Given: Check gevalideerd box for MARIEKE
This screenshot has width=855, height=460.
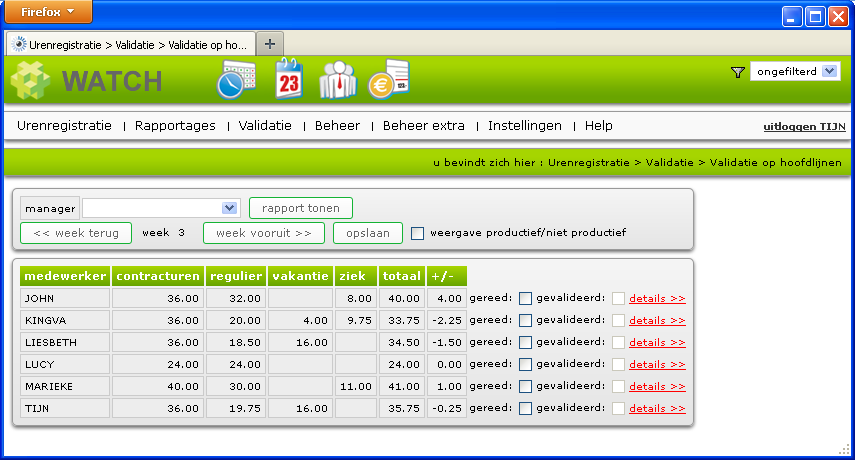Looking at the screenshot, I should pyautogui.click(x=618, y=386).
